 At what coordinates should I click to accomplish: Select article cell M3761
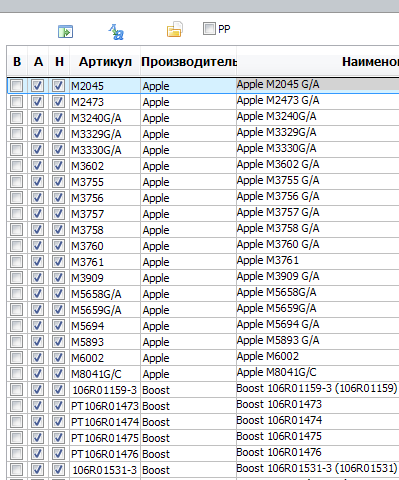105,262
